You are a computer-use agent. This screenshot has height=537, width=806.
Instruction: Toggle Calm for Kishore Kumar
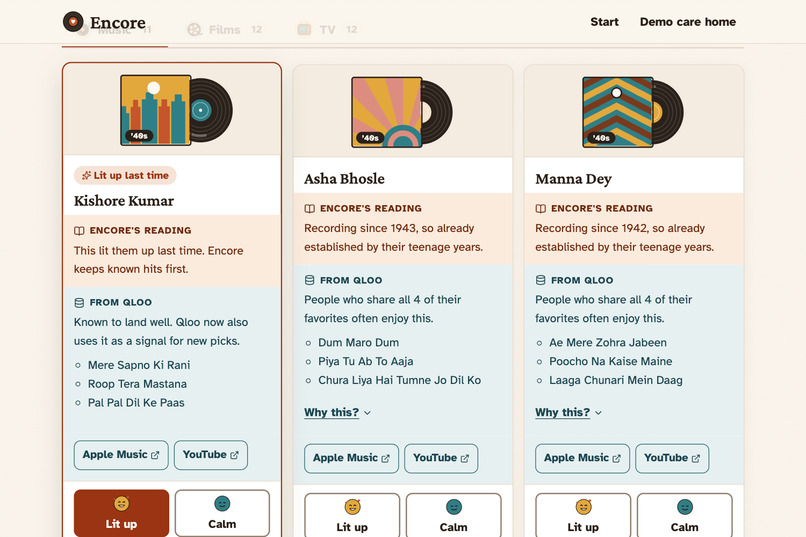(222, 513)
